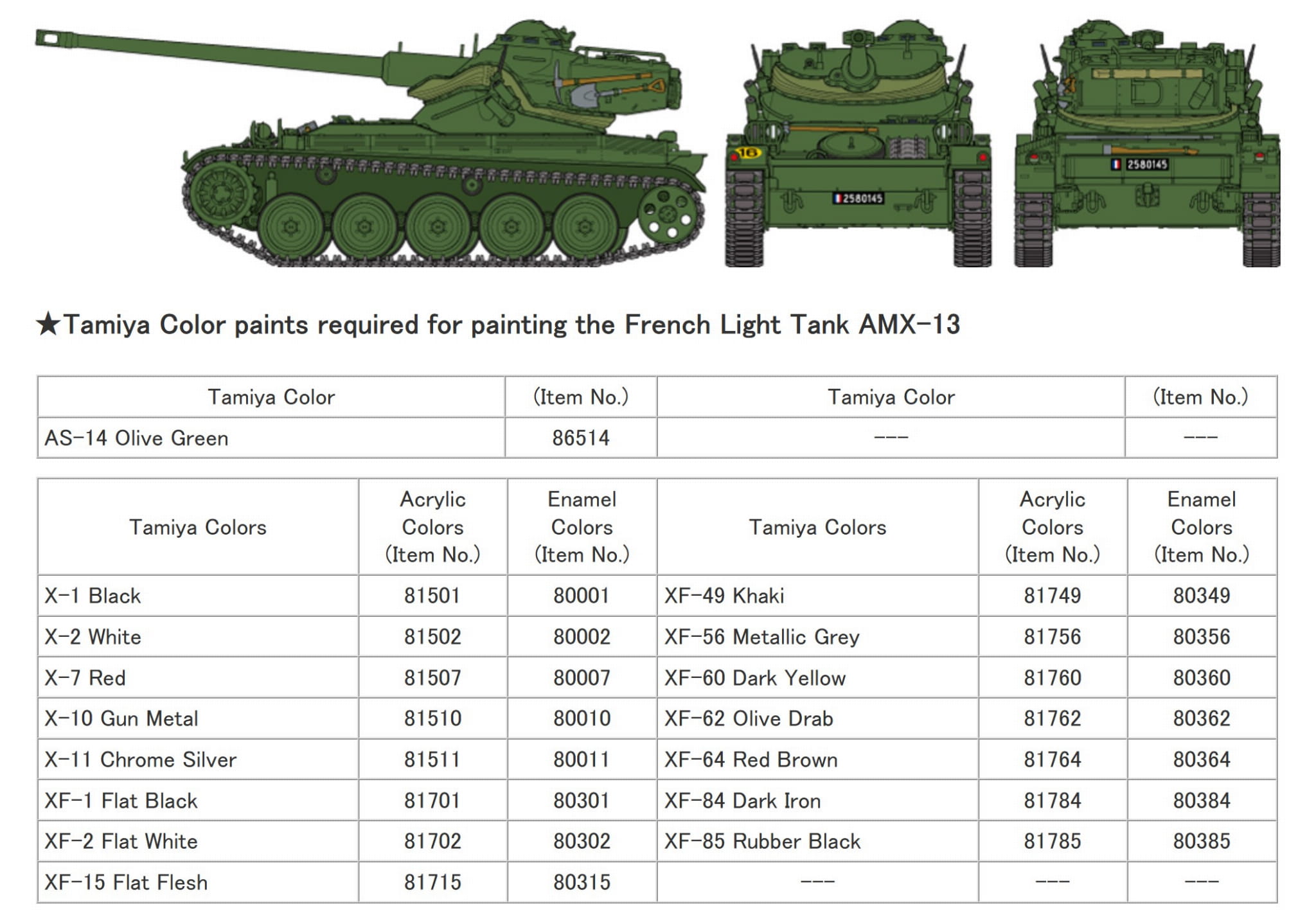Select the X-11 Chrome Silver cell
The width and height of the screenshot is (1316, 917).
pyautogui.click(x=140, y=760)
